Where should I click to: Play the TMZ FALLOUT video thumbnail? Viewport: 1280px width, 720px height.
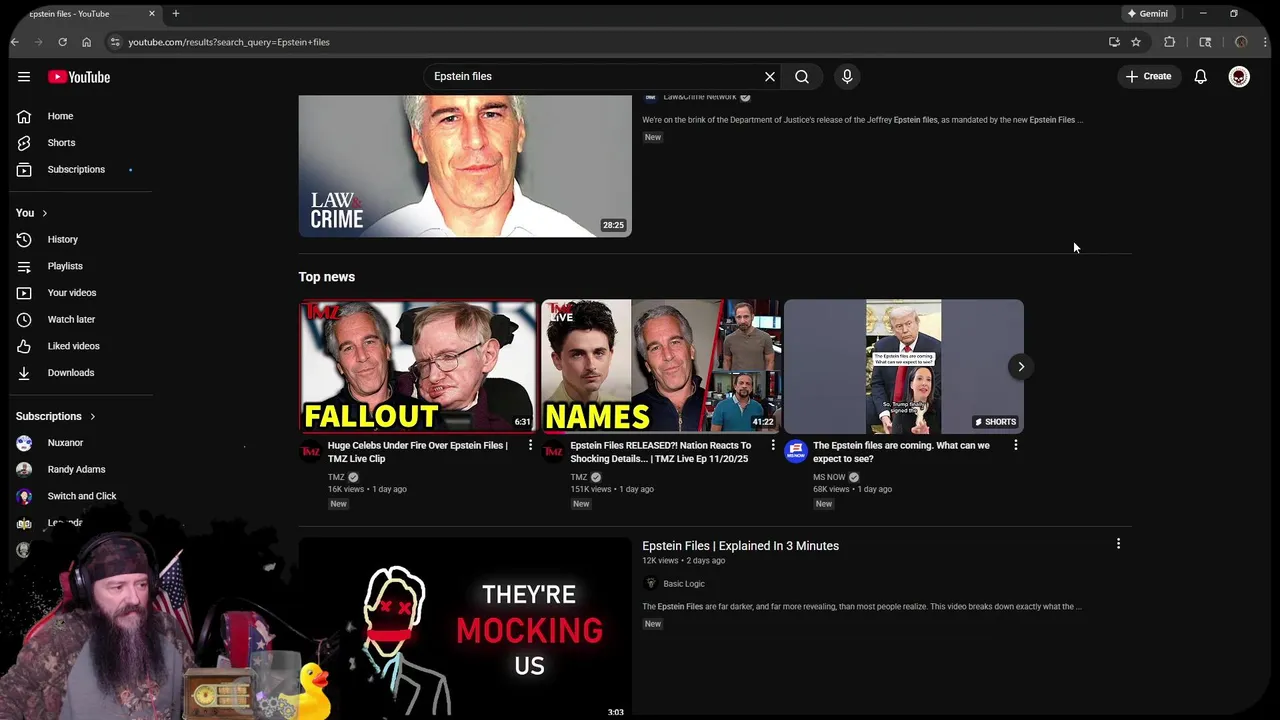coord(418,366)
